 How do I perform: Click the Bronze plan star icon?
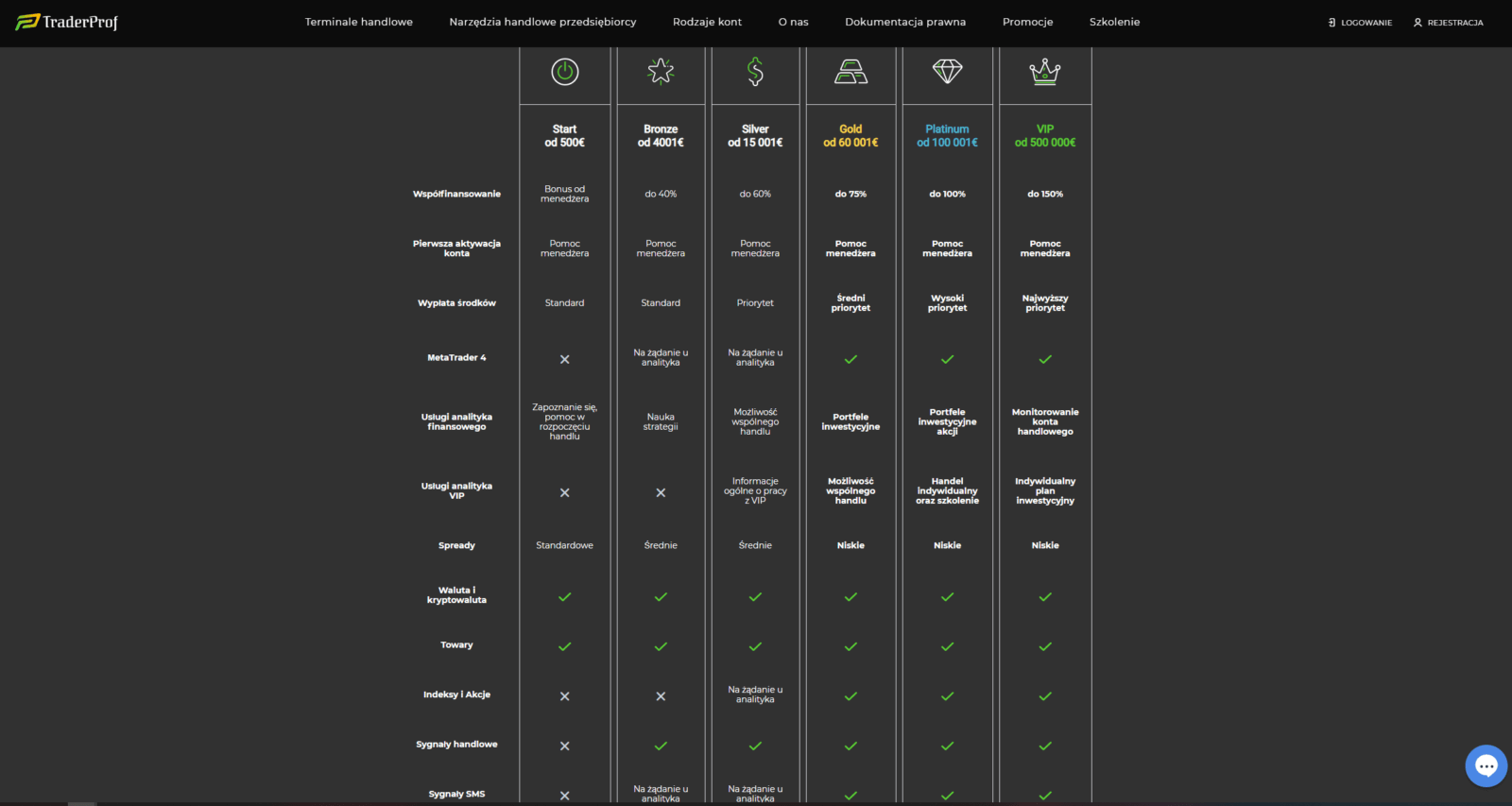661,72
